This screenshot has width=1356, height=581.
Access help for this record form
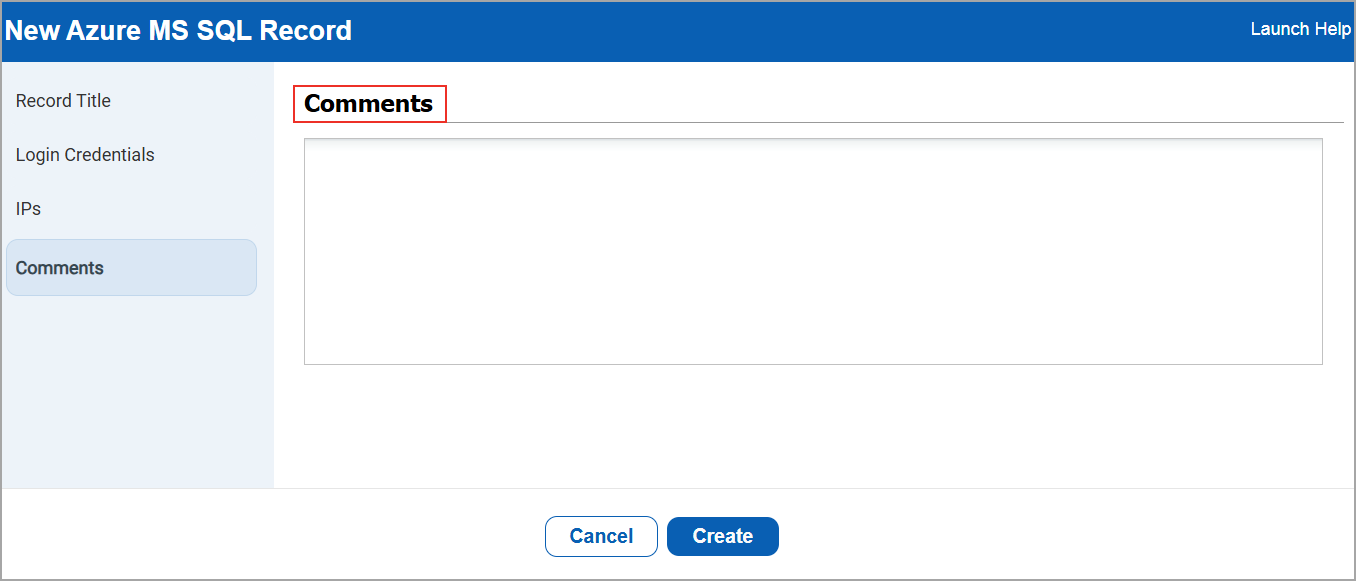[1300, 29]
